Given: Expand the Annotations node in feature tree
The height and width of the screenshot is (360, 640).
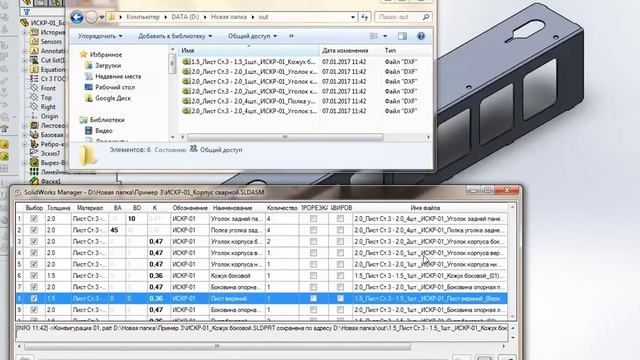Looking at the screenshot, I should pyautogui.click(x=24, y=51).
